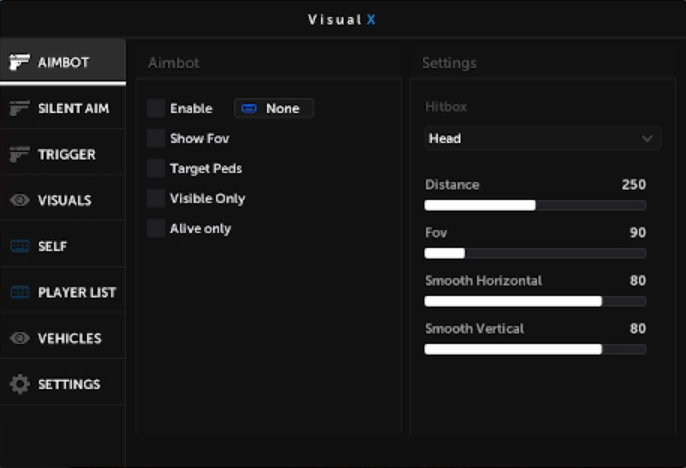Click the chevron arrow in the Hitbox selector

pos(647,138)
